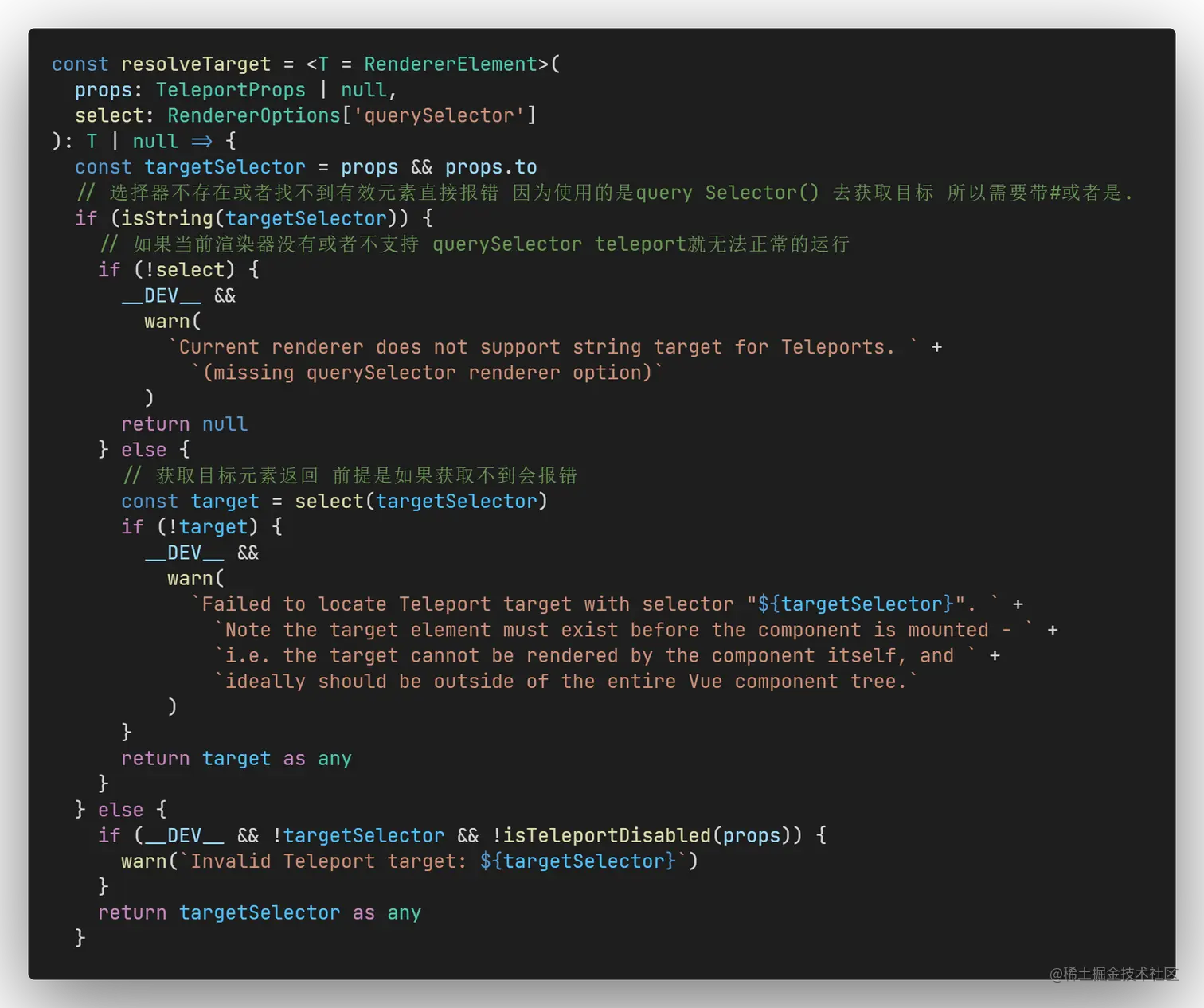Click the RendererOptions token on line three

252,115
